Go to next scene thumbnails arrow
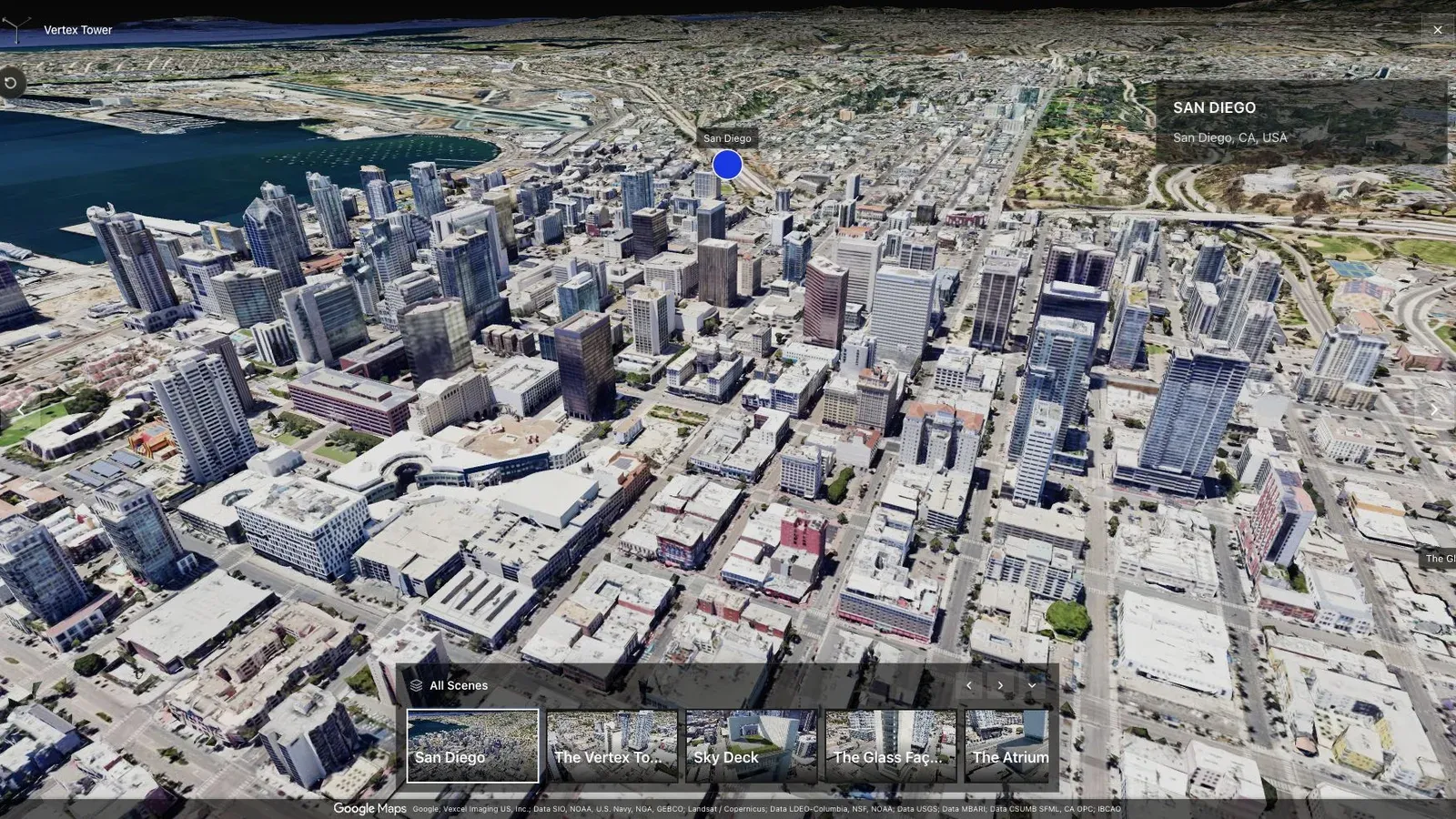This screenshot has width=1456, height=819. coord(1000,685)
